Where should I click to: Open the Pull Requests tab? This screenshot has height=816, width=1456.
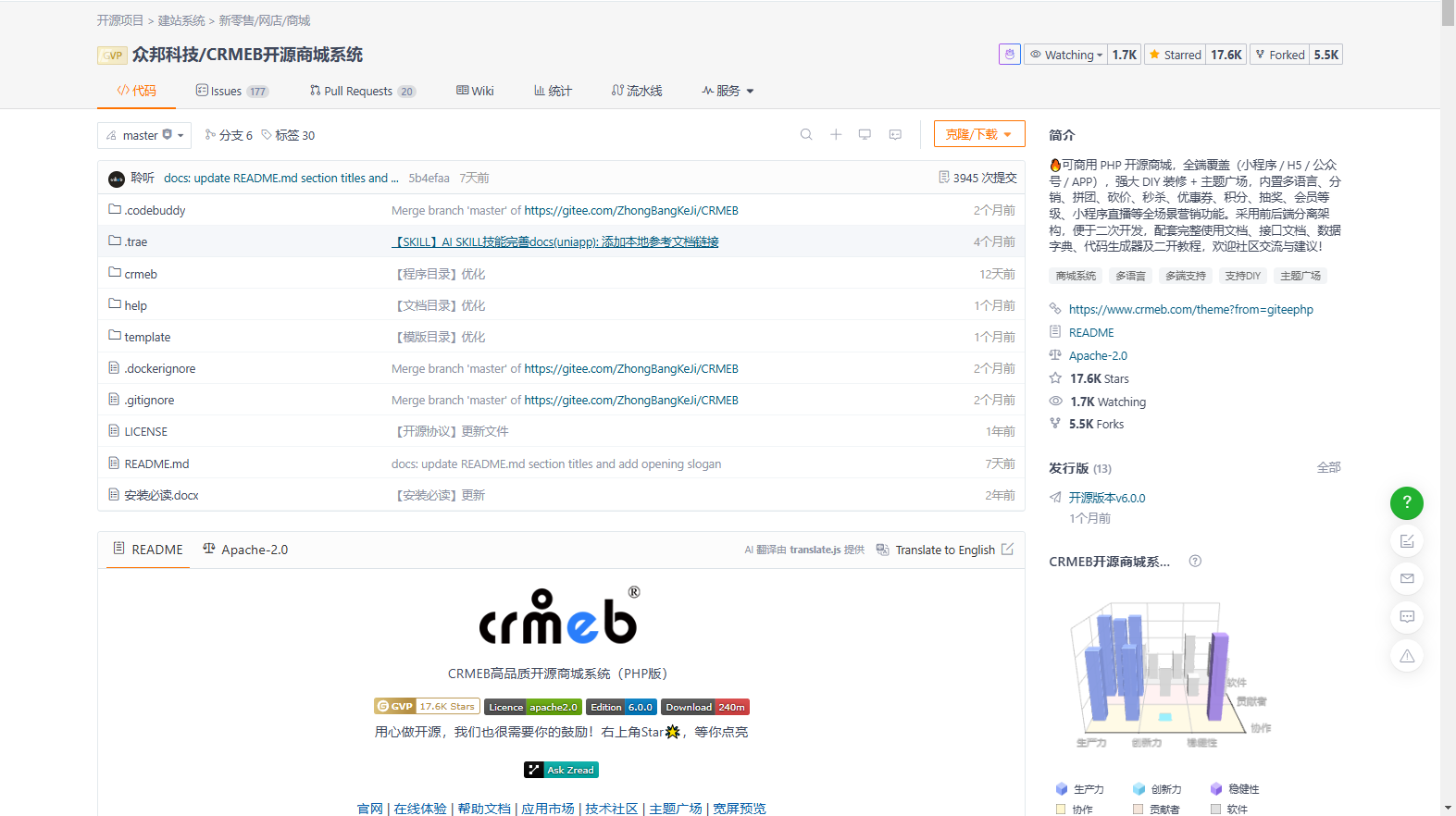363,91
